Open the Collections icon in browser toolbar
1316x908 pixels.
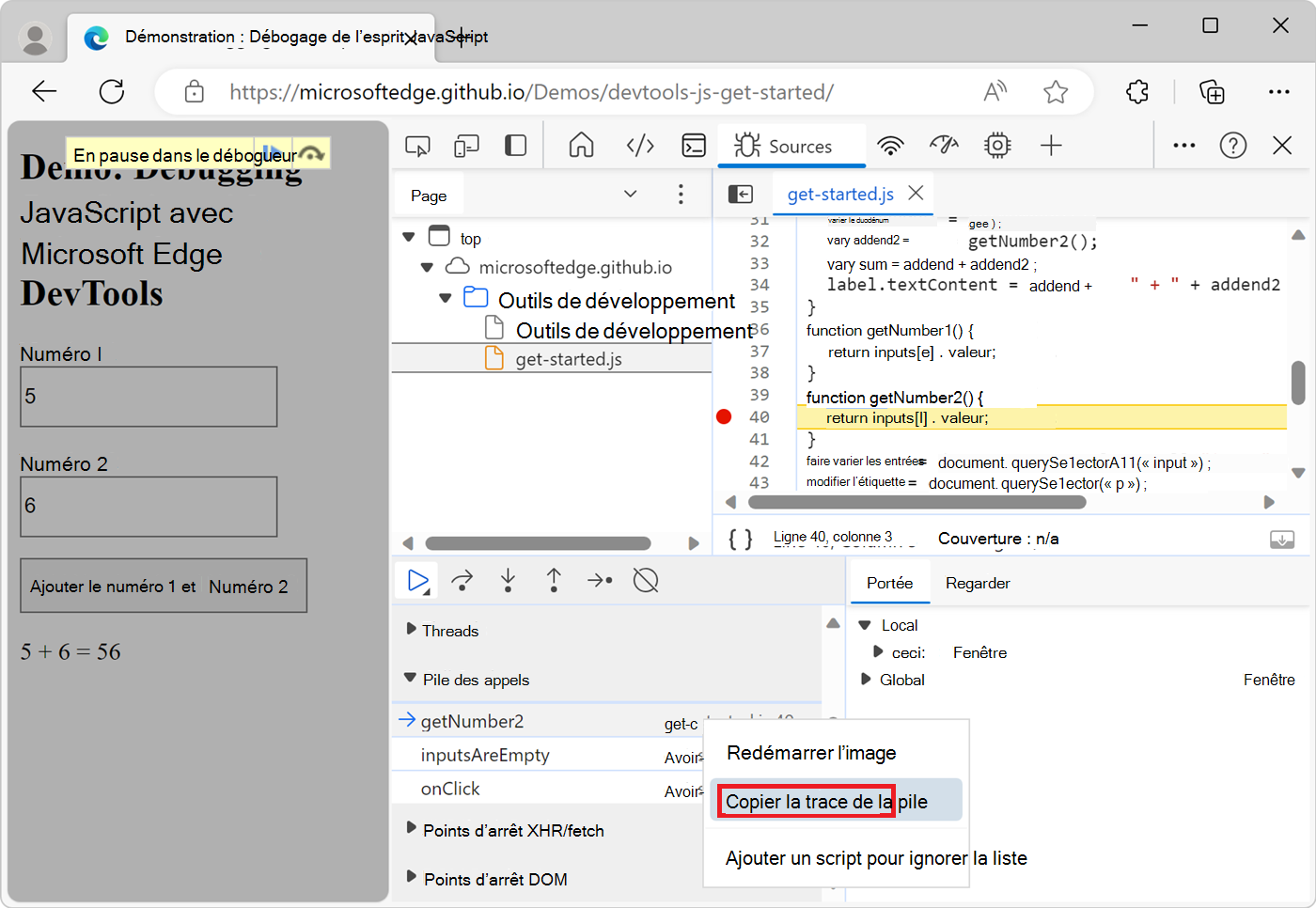point(1212,91)
